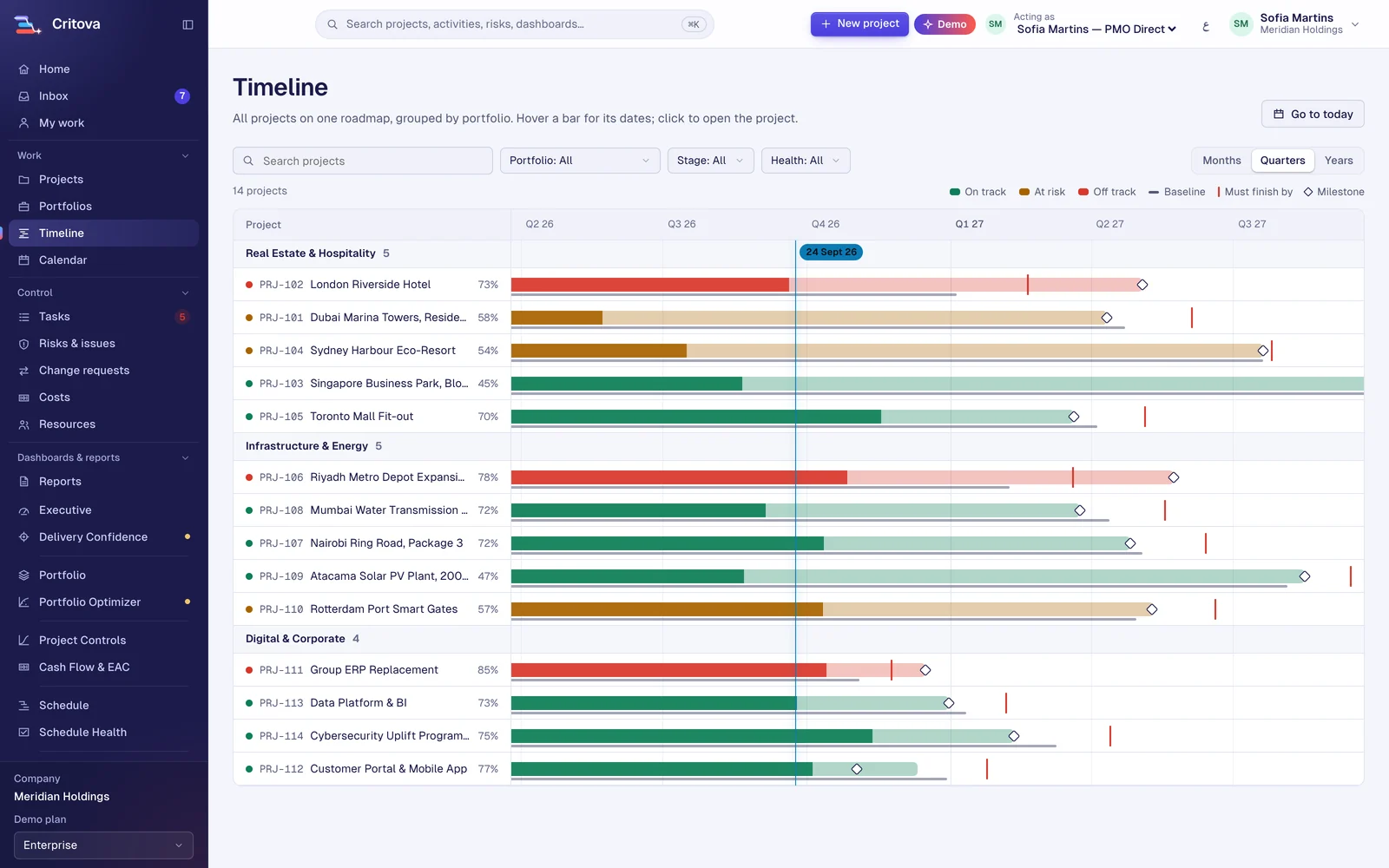Open Schedule page
Screen dimensions: 1389x868
(103, 706)
